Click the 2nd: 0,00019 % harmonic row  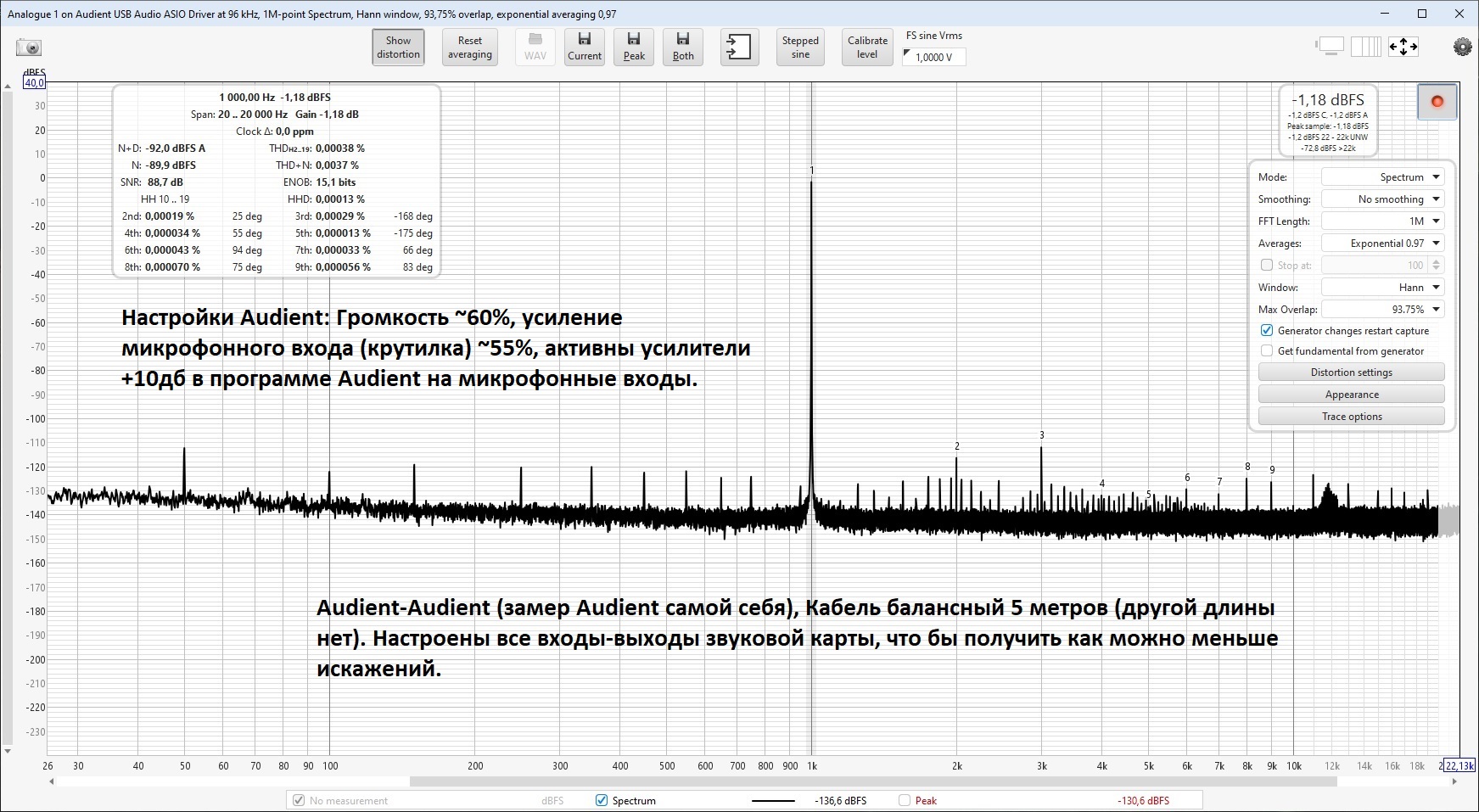[x=193, y=216]
